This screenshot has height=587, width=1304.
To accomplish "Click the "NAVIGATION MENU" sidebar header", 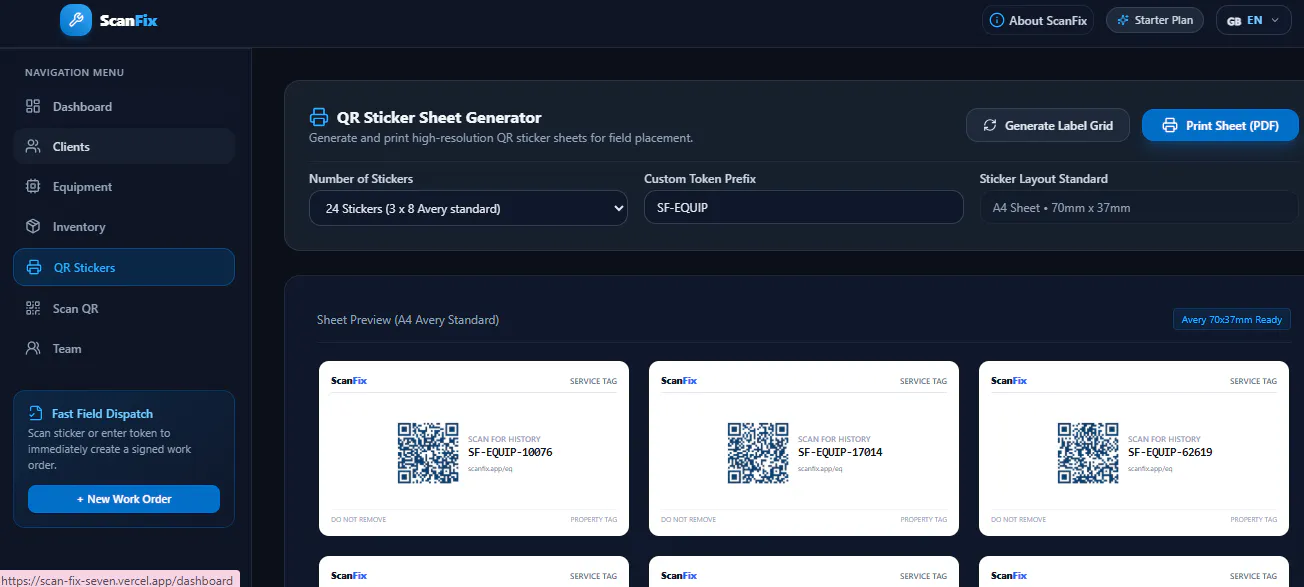I will tap(75, 73).
